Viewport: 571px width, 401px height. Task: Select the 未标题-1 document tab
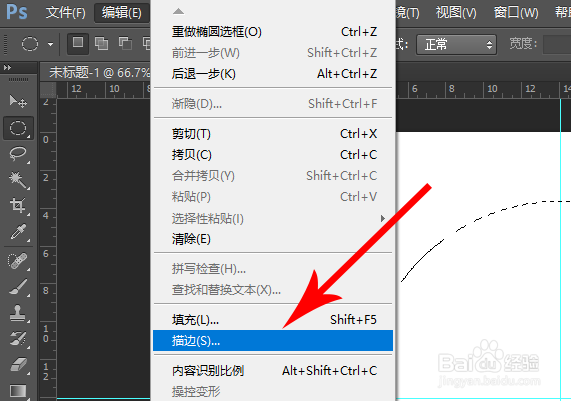pos(99,72)
